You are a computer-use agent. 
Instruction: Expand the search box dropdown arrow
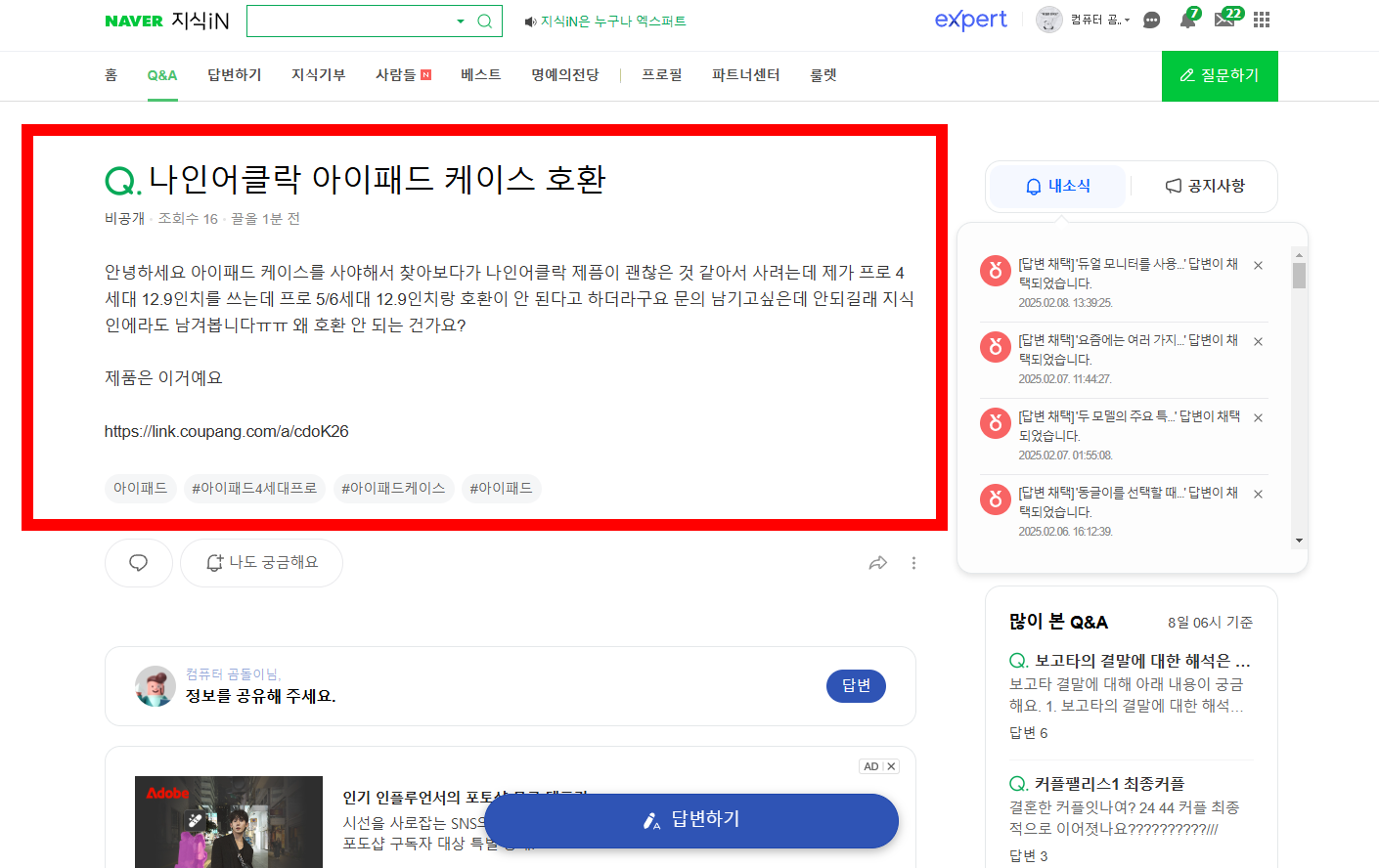pos(461,22)
